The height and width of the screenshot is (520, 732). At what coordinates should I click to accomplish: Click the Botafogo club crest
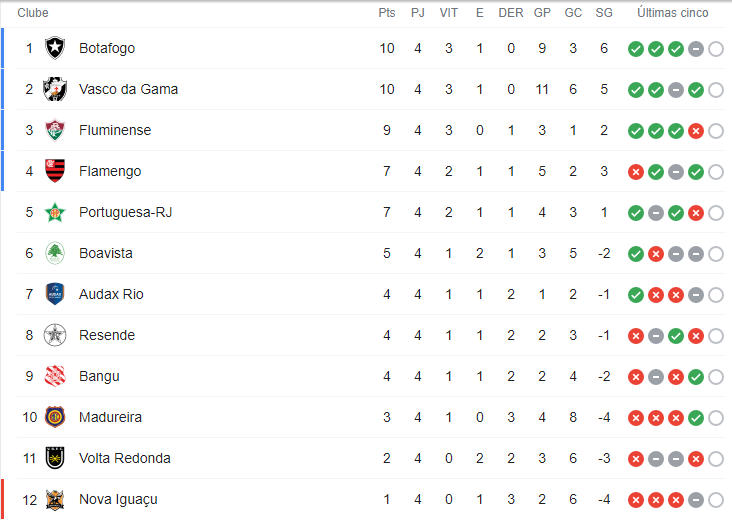pyautogui.click(x=55, y=48)
